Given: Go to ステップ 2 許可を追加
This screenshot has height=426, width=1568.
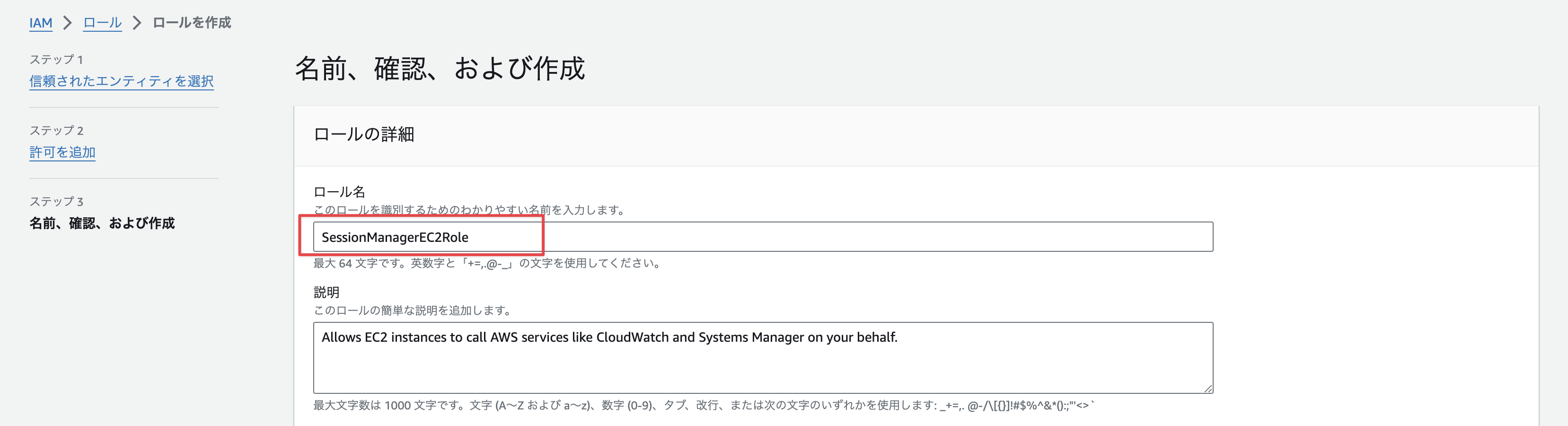Looking at the screenshot, I should pyautogui.click(x=62, y=152).
